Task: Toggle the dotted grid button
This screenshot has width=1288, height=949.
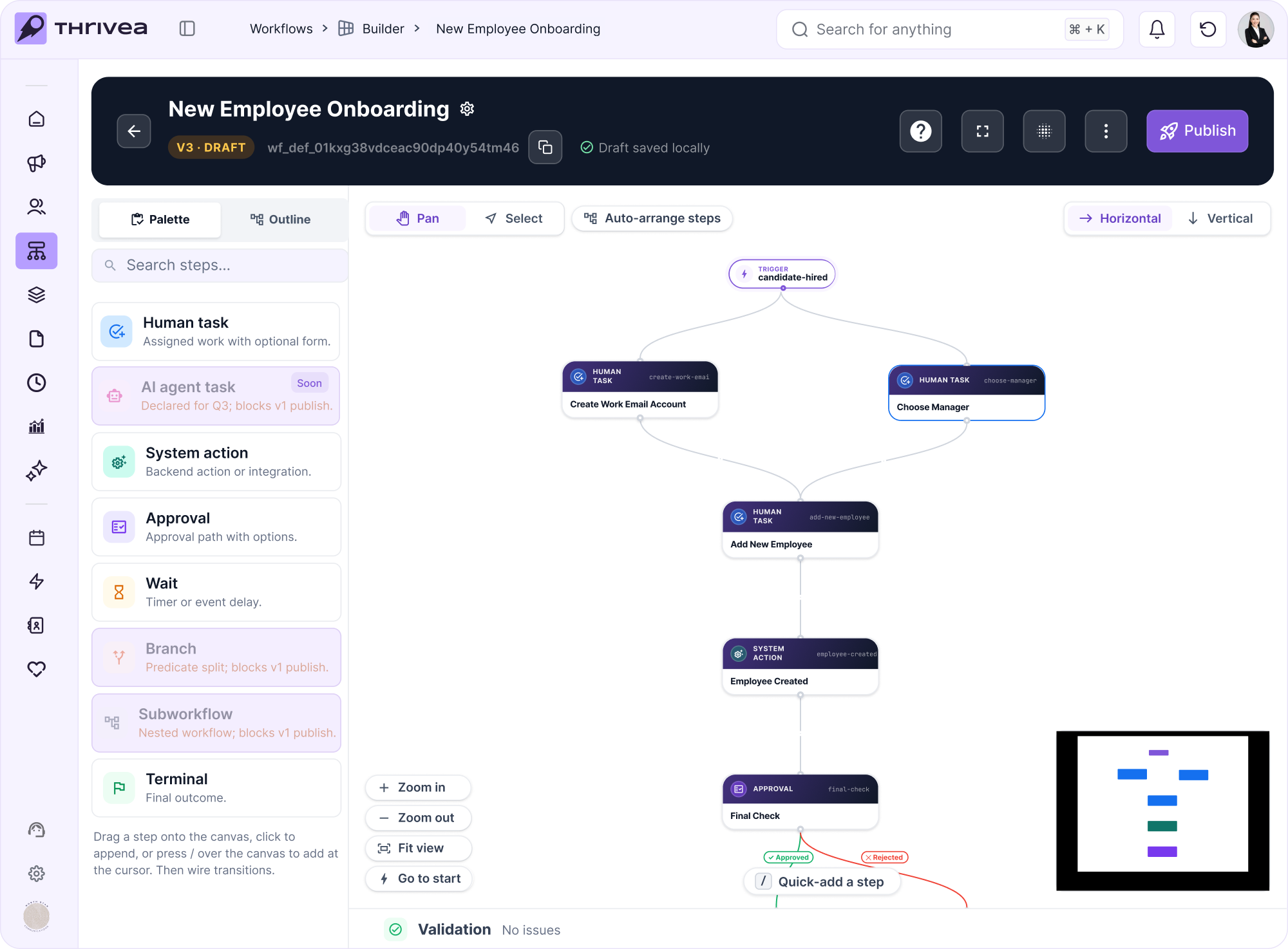Action: click(x=1045, y=131)
